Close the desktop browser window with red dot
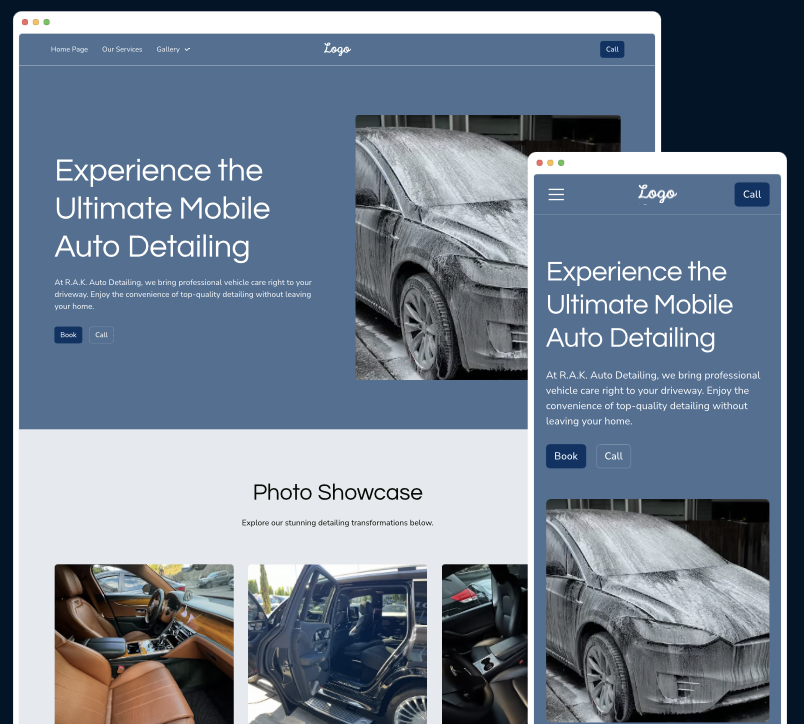 click(25, 22)
